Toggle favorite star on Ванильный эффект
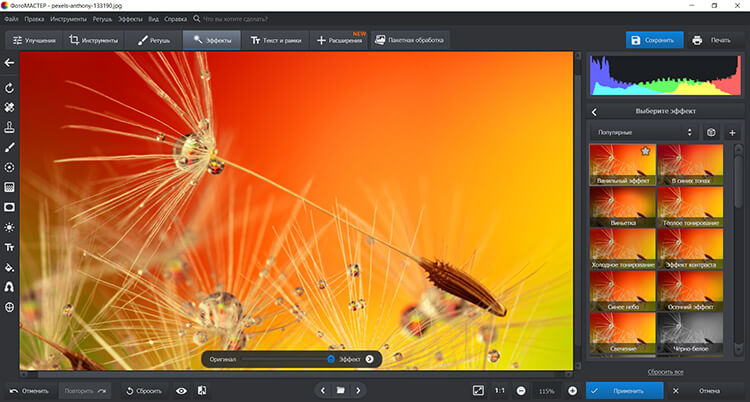The width and height of the screenshot is (750, 402). (x=645, y=151)
